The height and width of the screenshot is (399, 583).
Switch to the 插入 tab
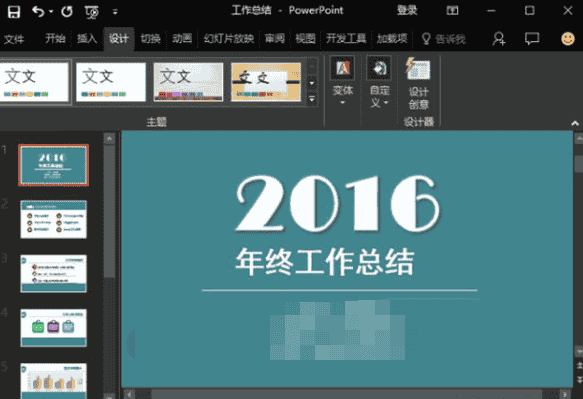coord(87,38)
